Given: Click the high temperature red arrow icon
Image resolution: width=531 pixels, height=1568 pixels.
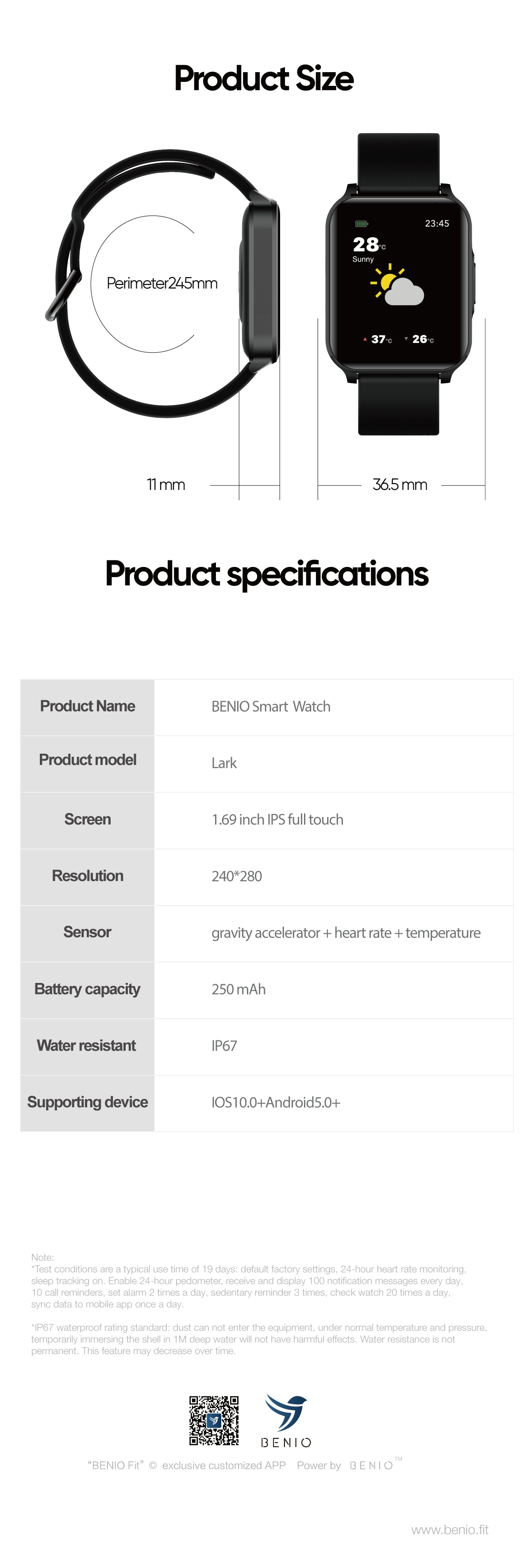Looking at the screenshot, I should point(365,339).
